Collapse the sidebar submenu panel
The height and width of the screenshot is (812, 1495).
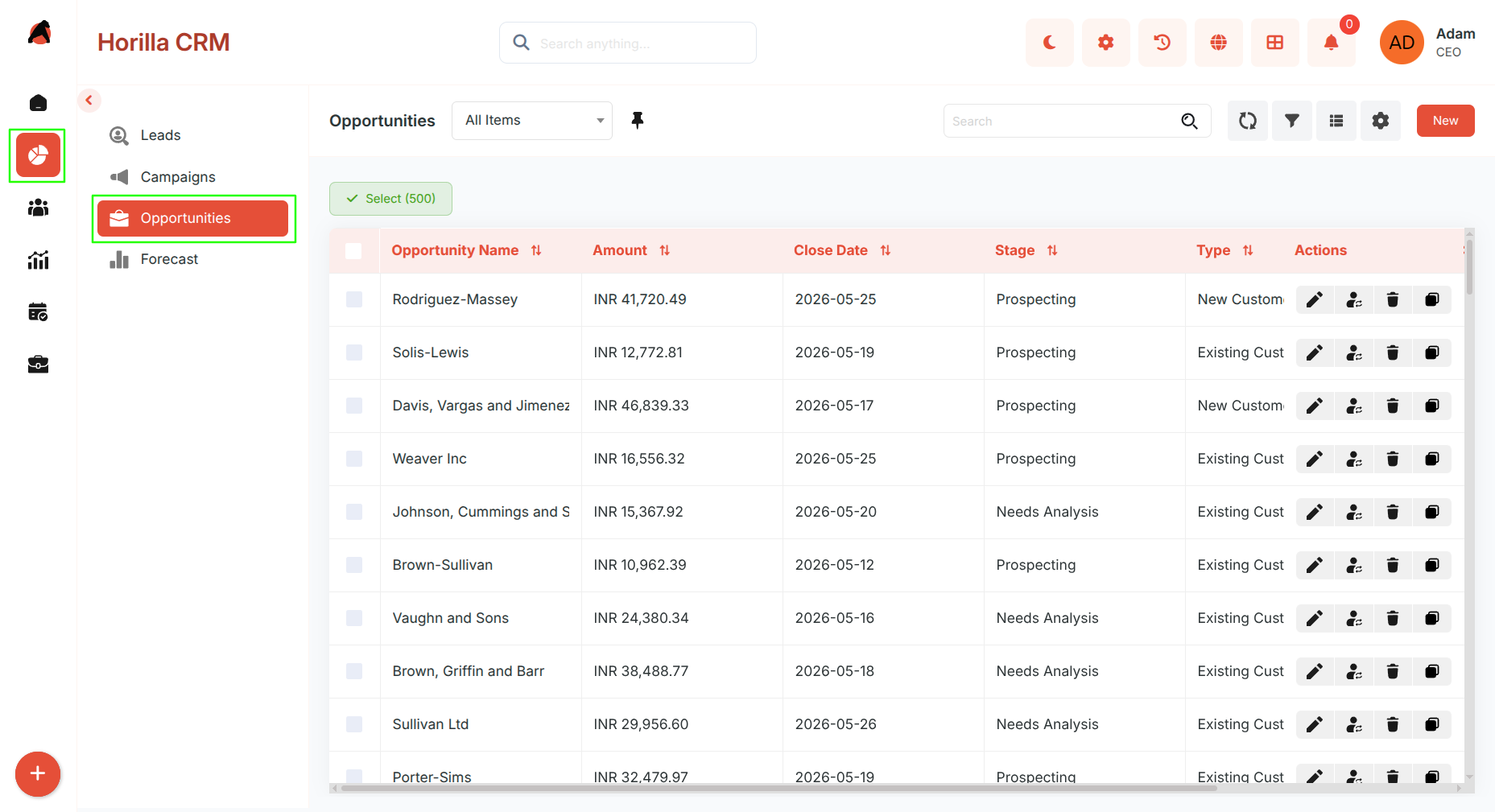[x=89, y=101]
